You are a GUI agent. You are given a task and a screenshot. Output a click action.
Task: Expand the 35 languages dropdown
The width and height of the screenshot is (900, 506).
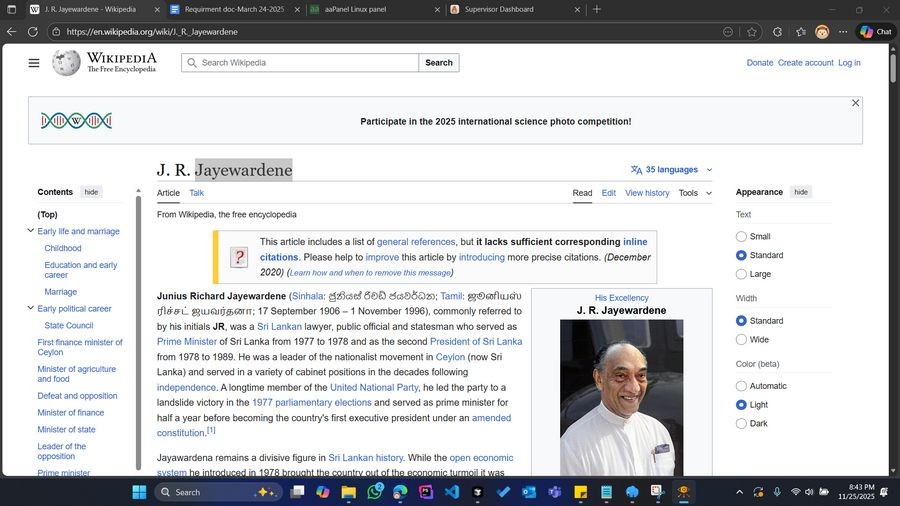coord(671,170)
